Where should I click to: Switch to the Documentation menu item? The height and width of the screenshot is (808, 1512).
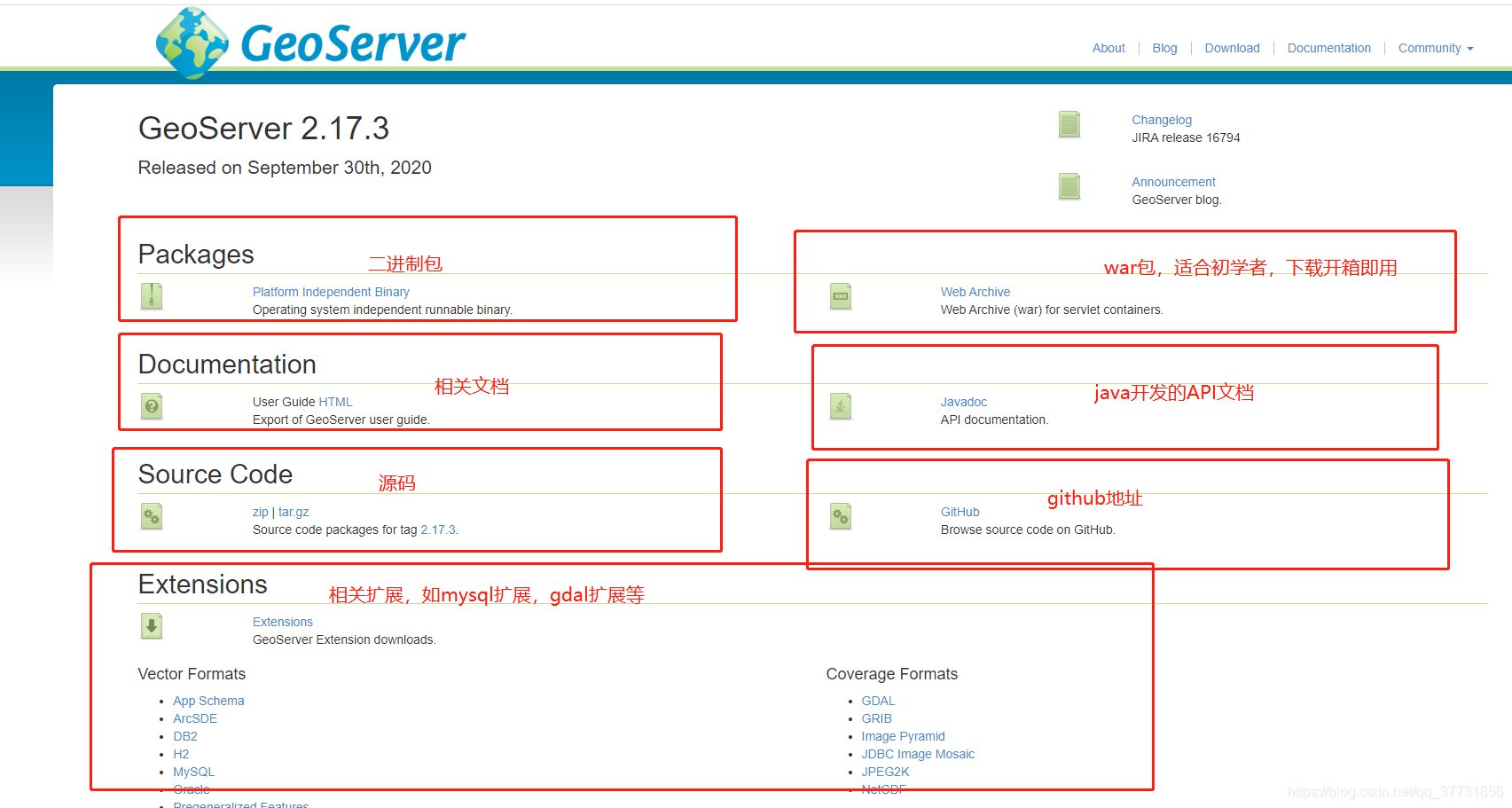tap(1328, 48)
